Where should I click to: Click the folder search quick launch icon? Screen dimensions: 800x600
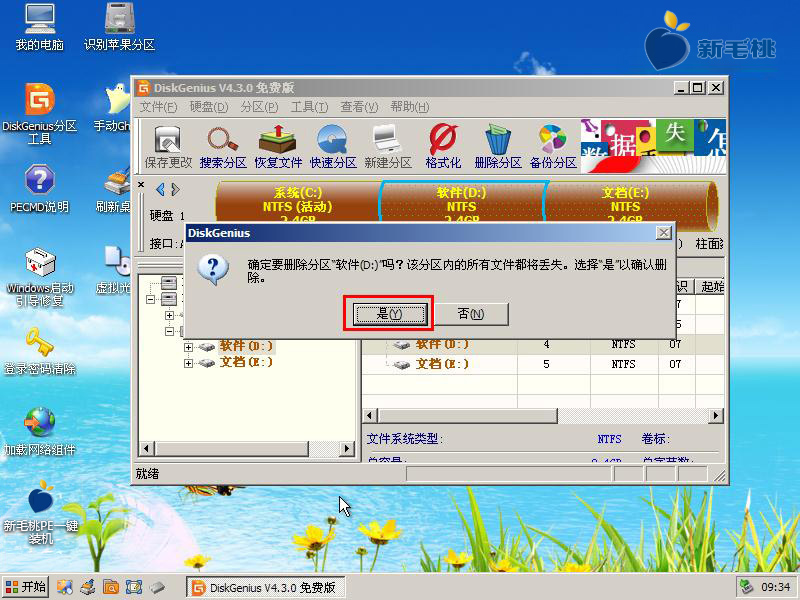(x=111, y=587)
